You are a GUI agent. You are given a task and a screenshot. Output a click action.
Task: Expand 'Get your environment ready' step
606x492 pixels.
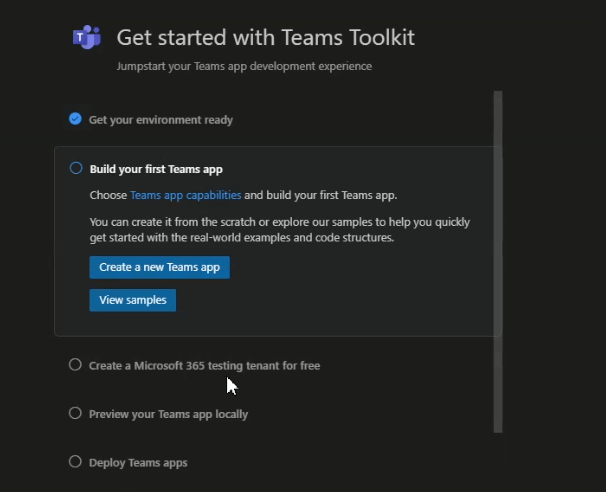click(x=161, y=120)
